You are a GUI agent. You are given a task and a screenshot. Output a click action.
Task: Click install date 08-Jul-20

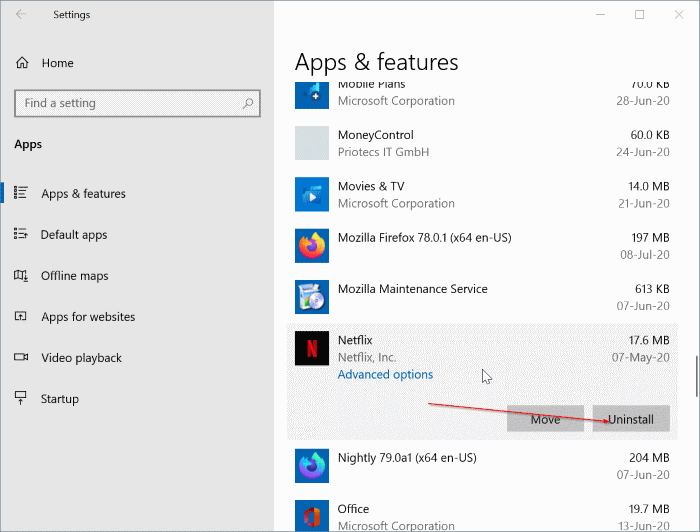[x=645, y=255]
